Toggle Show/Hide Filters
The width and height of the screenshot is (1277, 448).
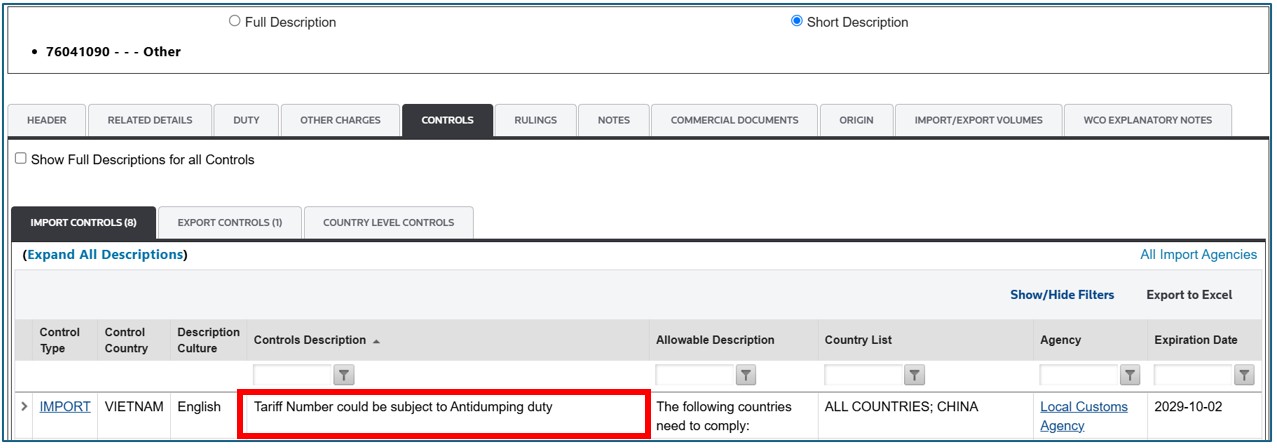1062,295
